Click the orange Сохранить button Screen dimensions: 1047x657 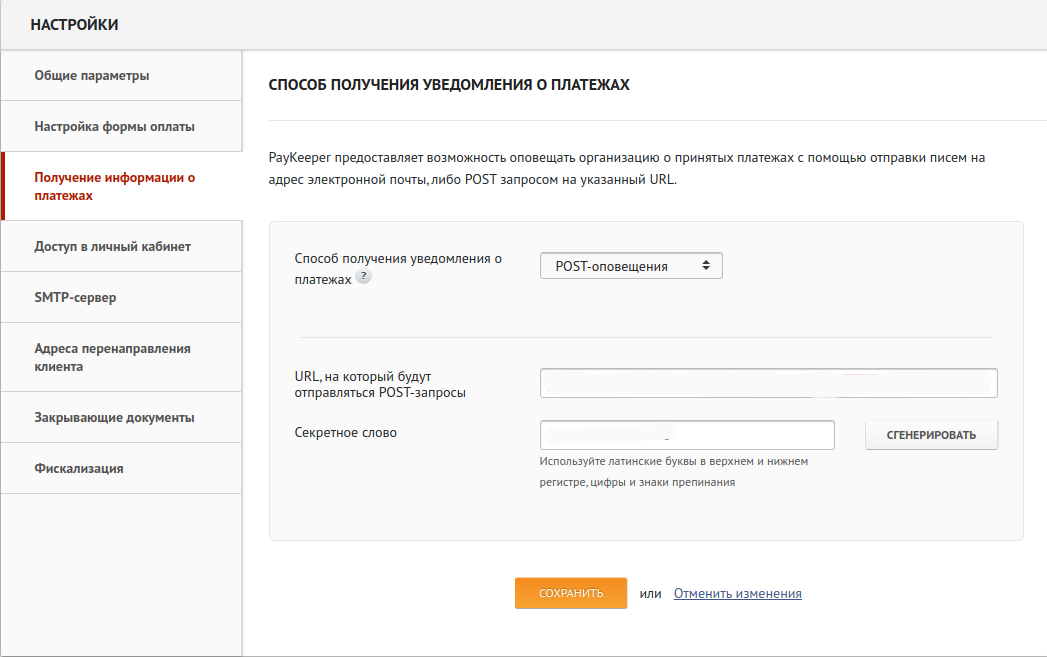571,593
